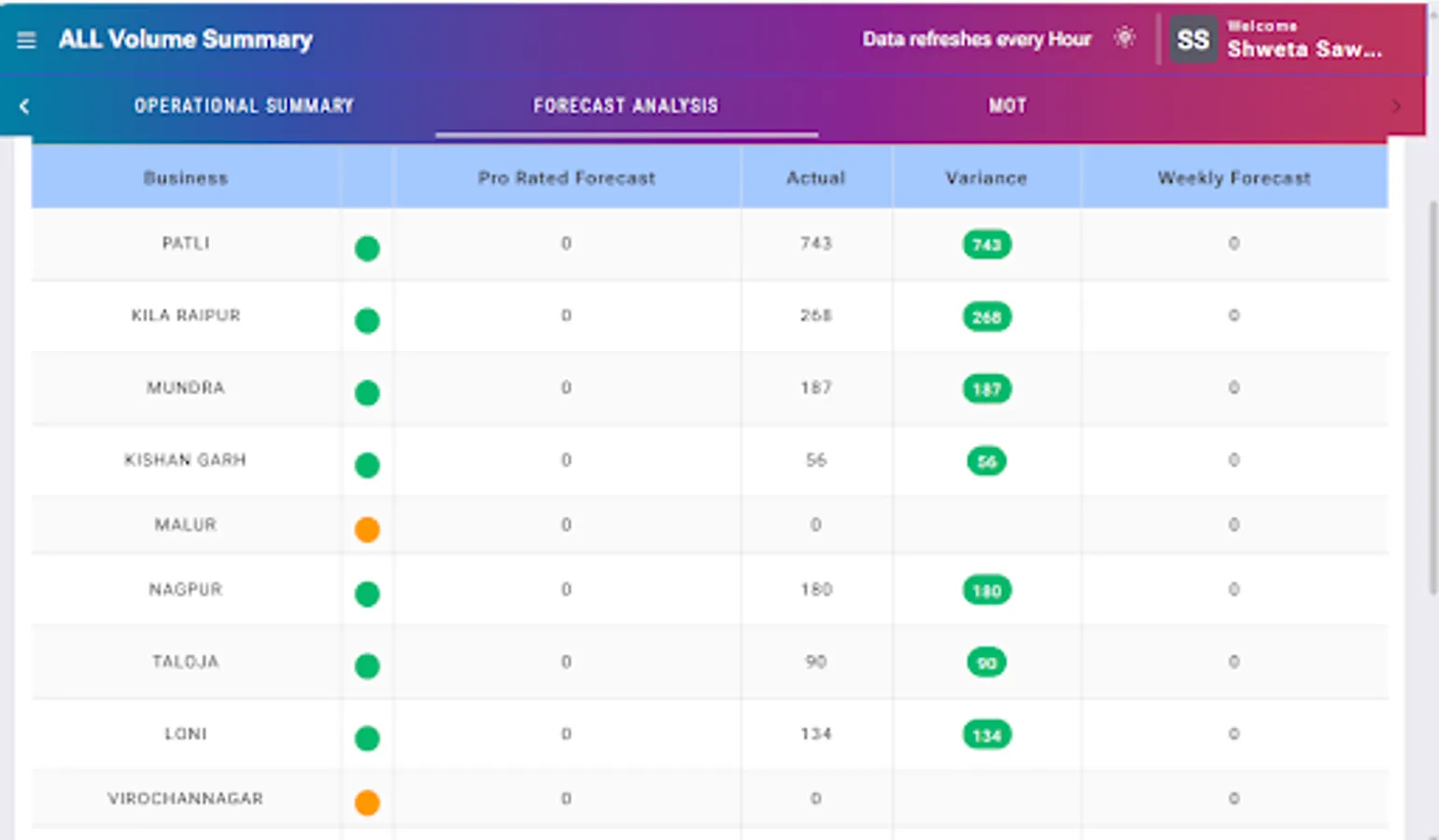Select the LONI business name
The height and width of the screenshot is (840, 1439).
click(x=186, y=734)
